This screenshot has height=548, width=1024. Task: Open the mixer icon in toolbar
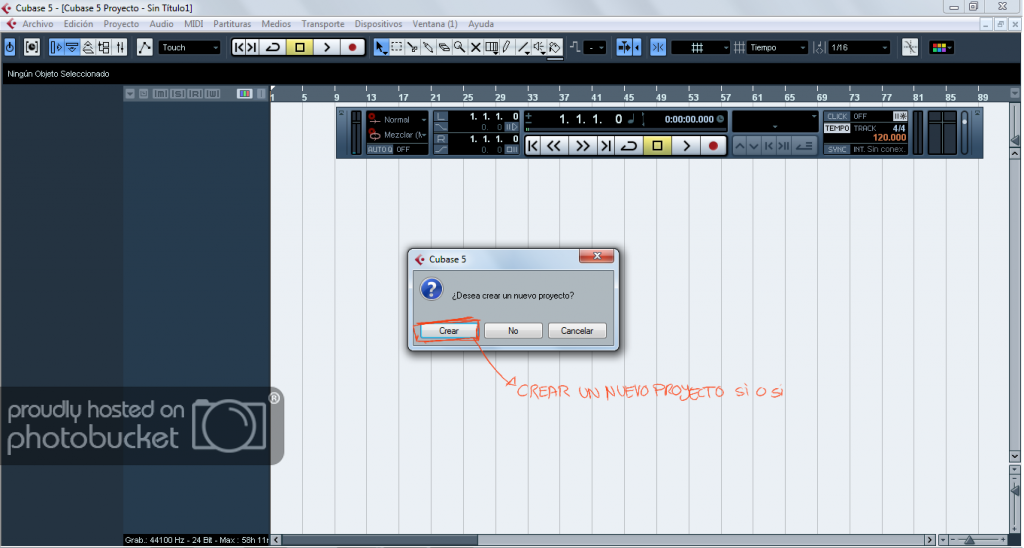point(120,47)
